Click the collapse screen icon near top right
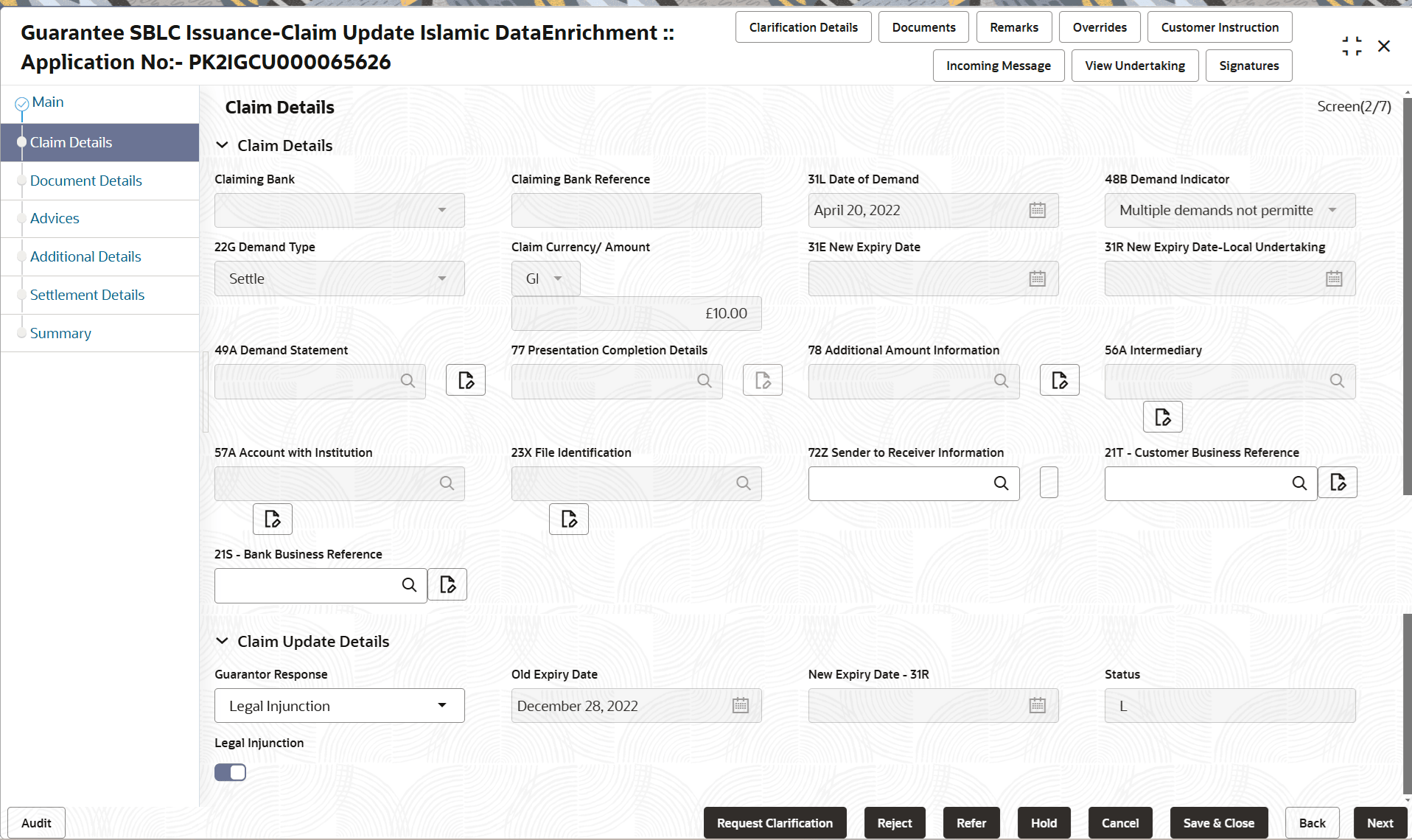The width and height of the screenshot is (1412, 840). pyautogui.click(x=1352, y=45)
